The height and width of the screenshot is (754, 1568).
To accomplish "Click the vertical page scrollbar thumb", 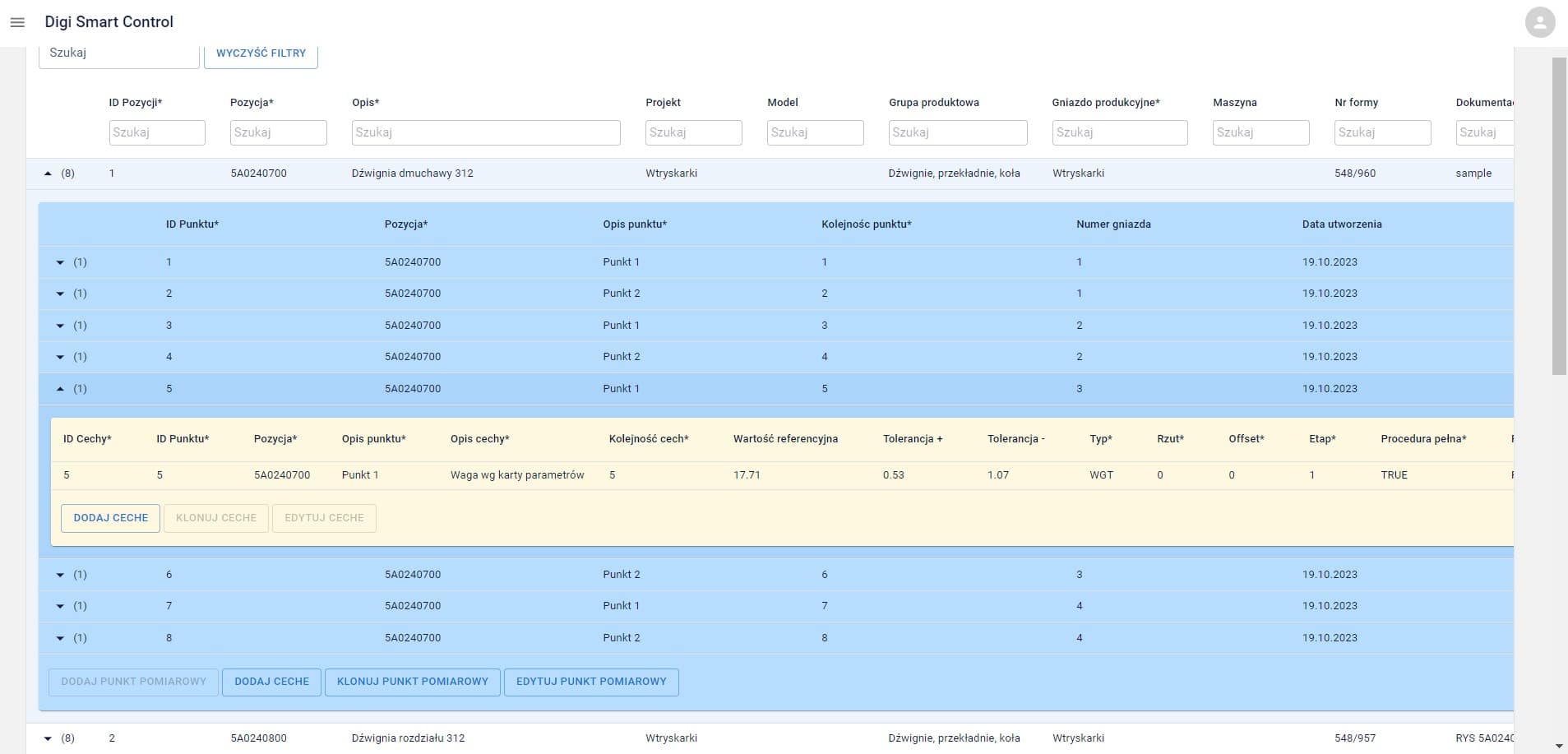I will (1559, 216).
